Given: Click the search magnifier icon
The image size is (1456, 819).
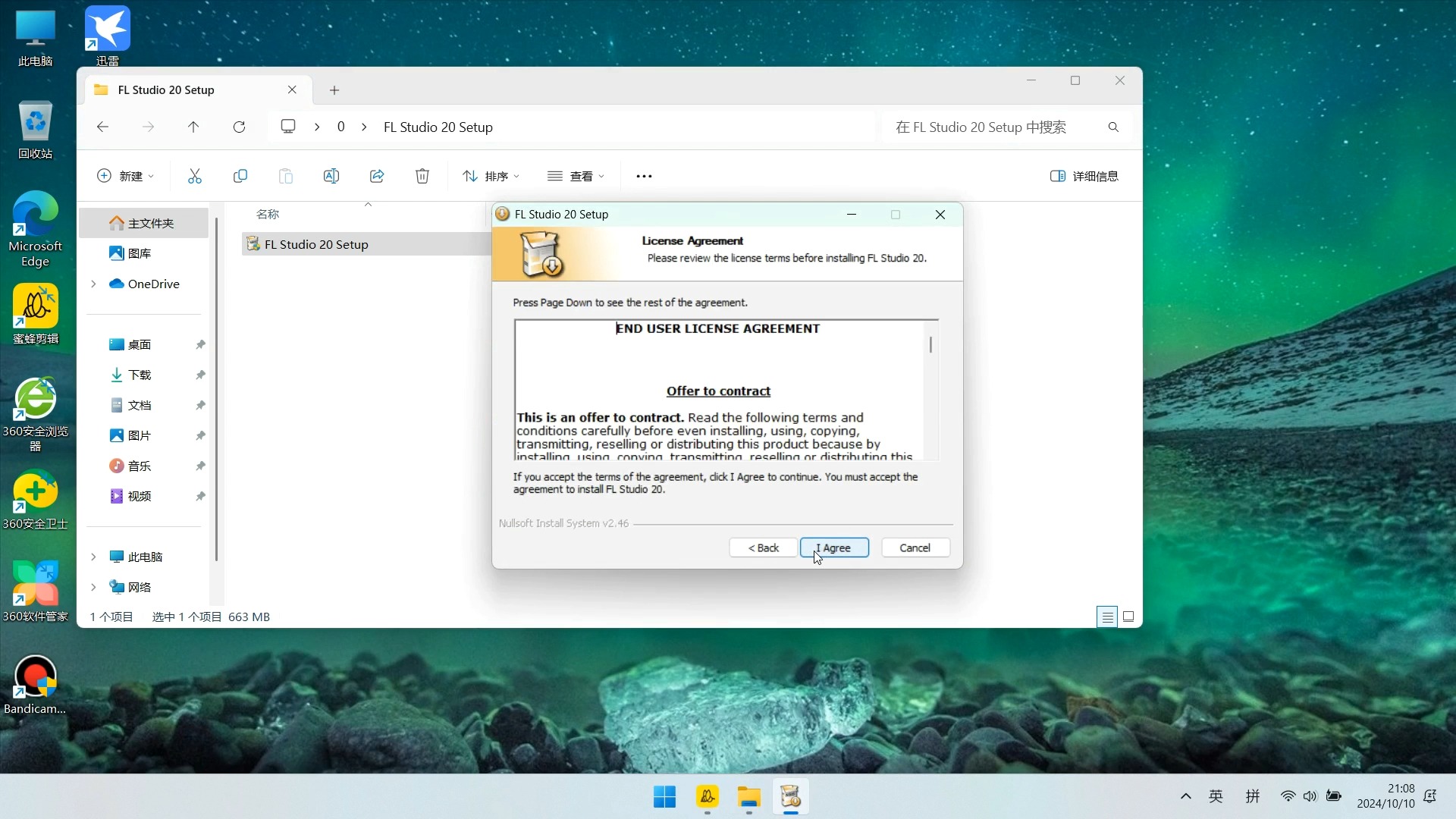Looking at the screenshot, I should pyautogui.click(x=1113, y=127).
